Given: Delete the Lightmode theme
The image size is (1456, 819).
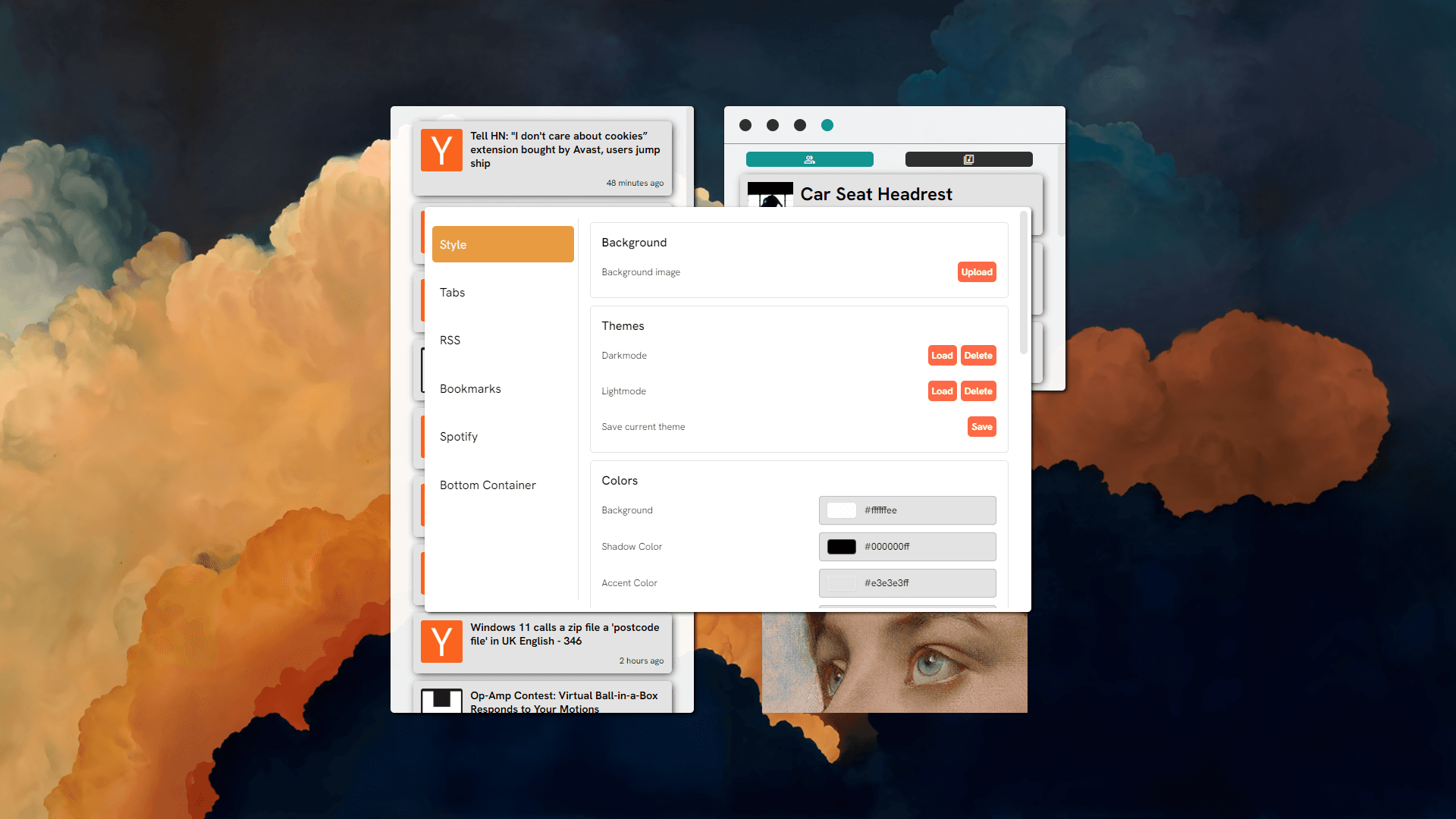Looking at the screenshot, I should click(x=977, y=391).
